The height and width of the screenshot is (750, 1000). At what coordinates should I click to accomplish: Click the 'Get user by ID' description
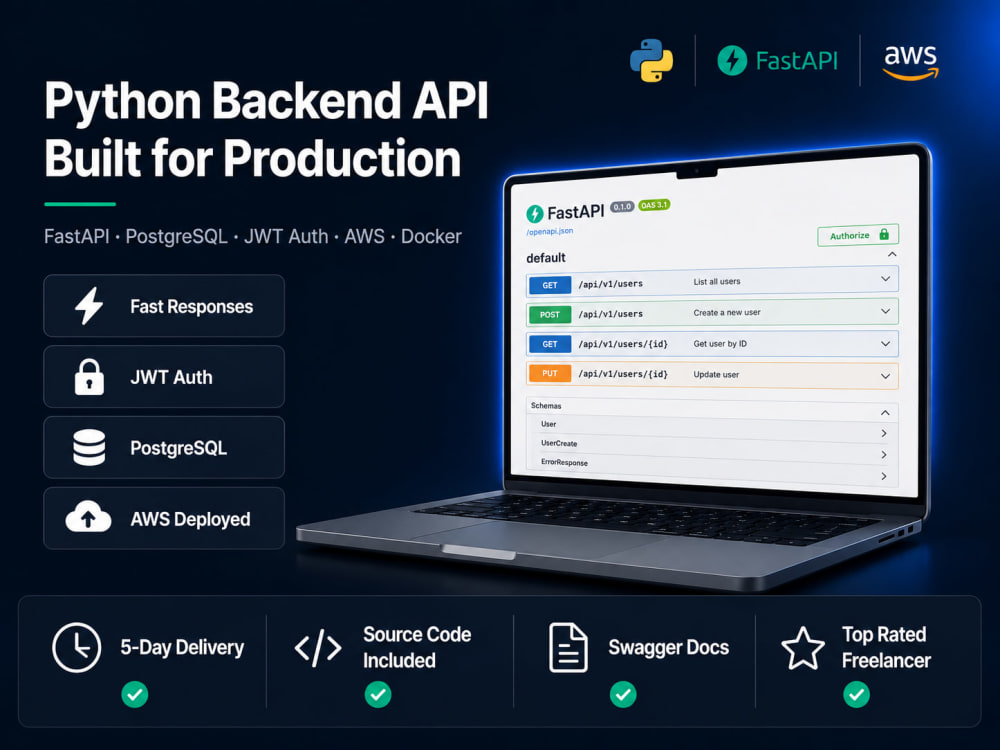(720, 344)
